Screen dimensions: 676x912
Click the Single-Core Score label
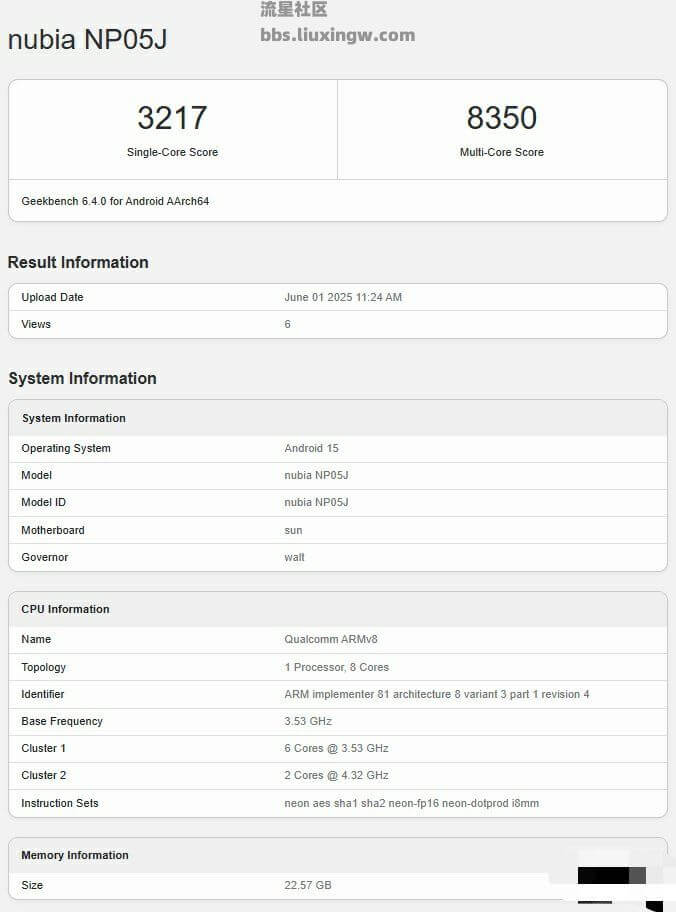point(172,152)
